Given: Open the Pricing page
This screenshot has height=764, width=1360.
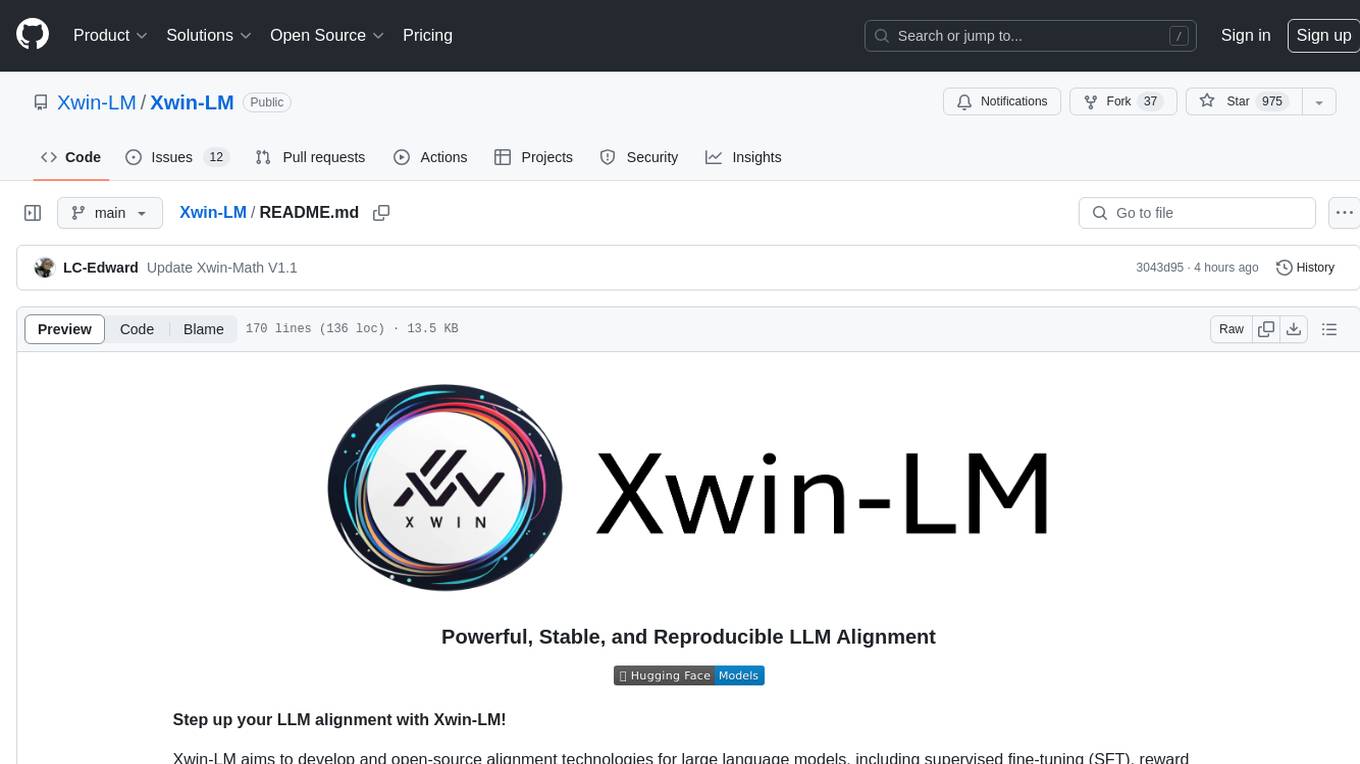Looking at the screenshot, I should pos(427,35).
